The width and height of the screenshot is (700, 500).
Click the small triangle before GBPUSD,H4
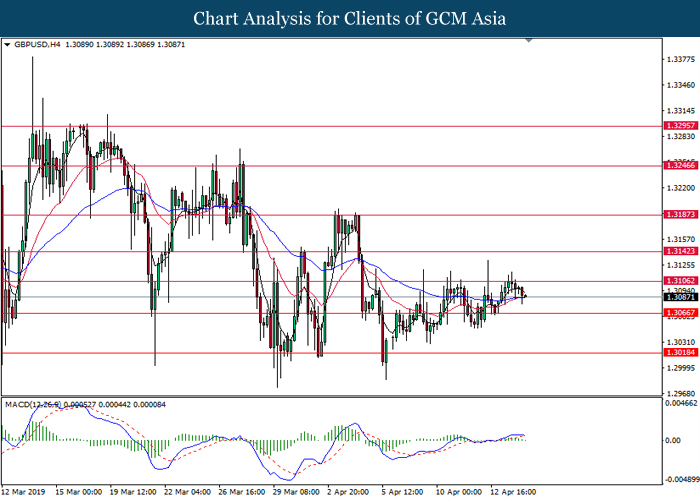[8, 45]
